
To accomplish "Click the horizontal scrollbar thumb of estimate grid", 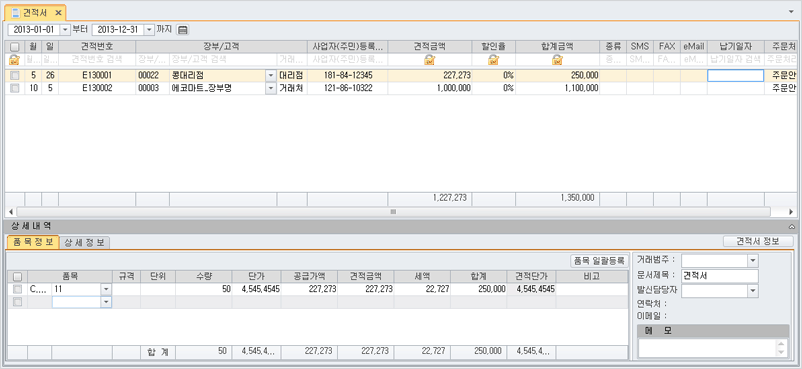I will (393, 211).
